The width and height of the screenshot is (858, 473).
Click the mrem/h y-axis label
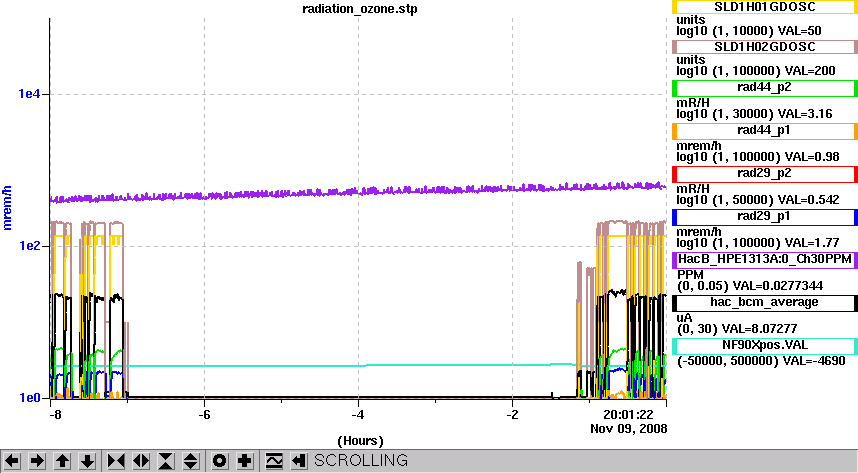7,207
